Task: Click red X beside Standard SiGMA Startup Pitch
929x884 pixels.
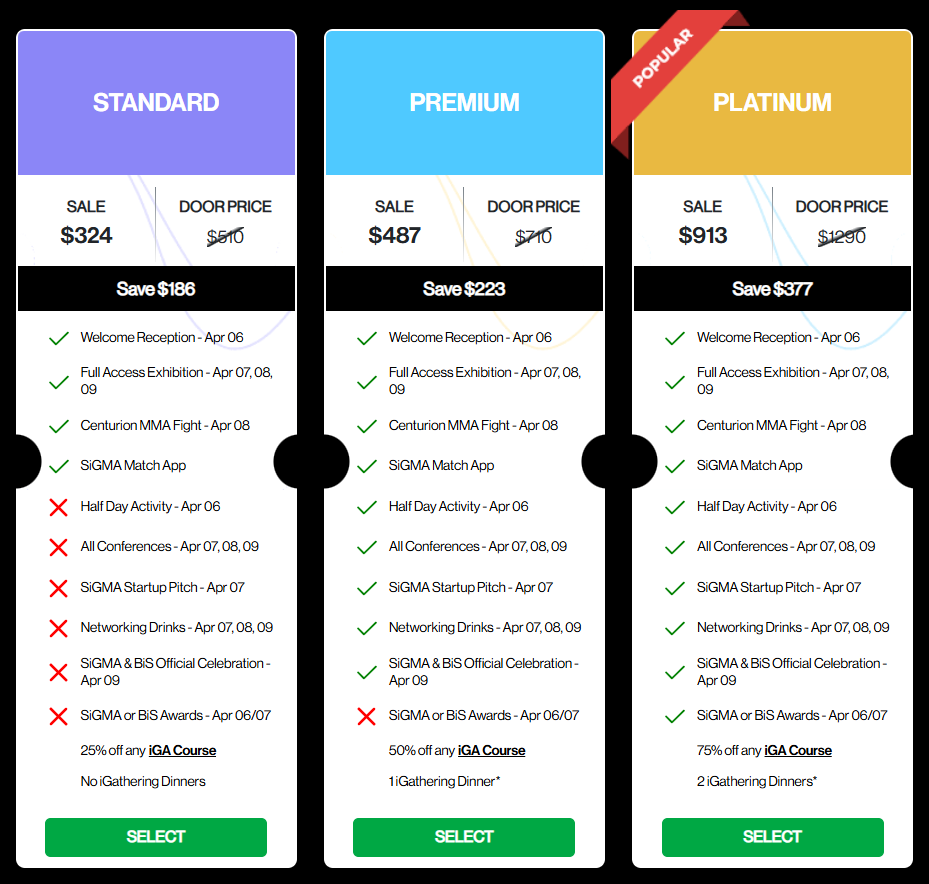Action: [x=58, y=588]
